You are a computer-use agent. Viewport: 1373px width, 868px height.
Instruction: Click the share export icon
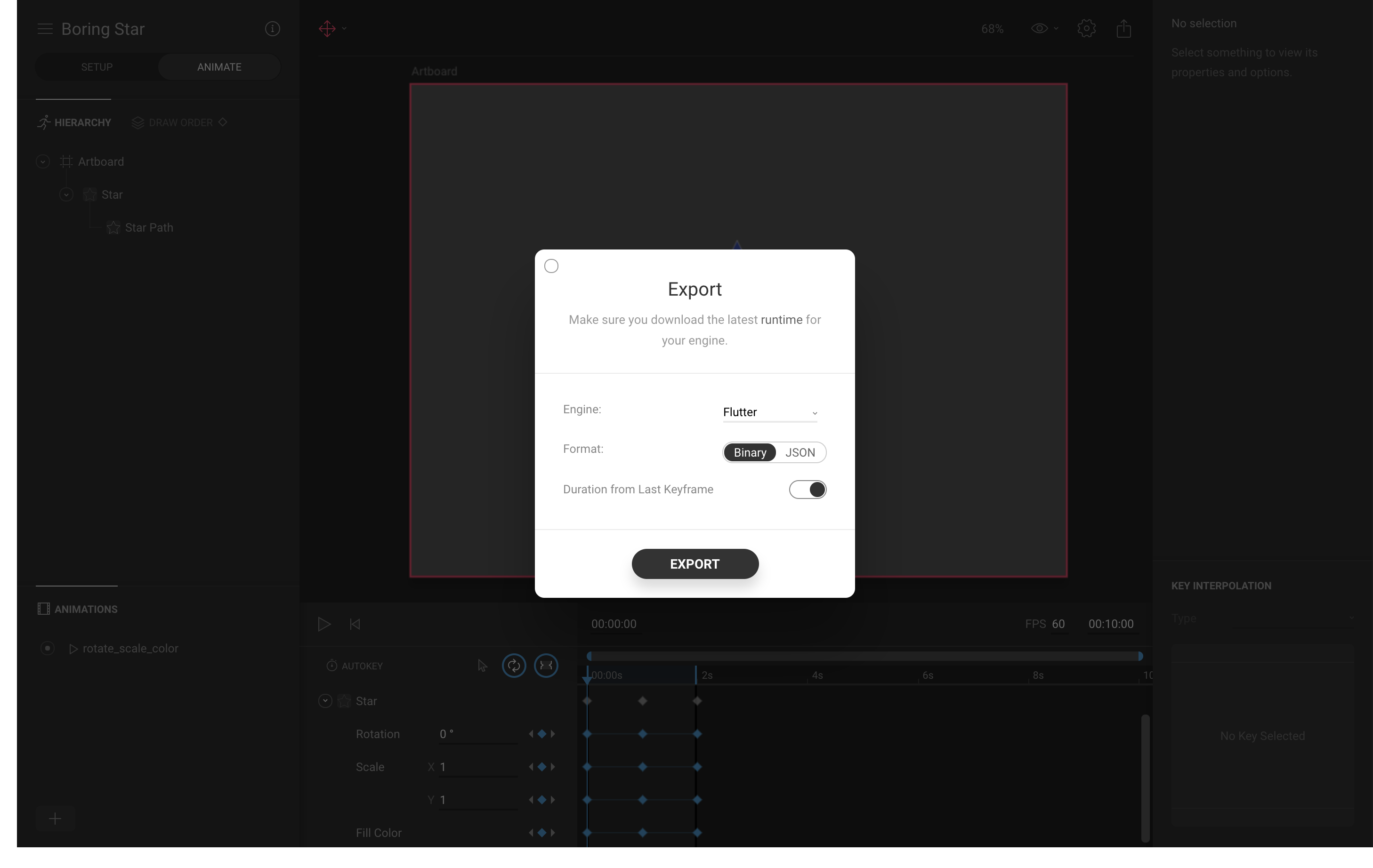[x=1123, y=29]
